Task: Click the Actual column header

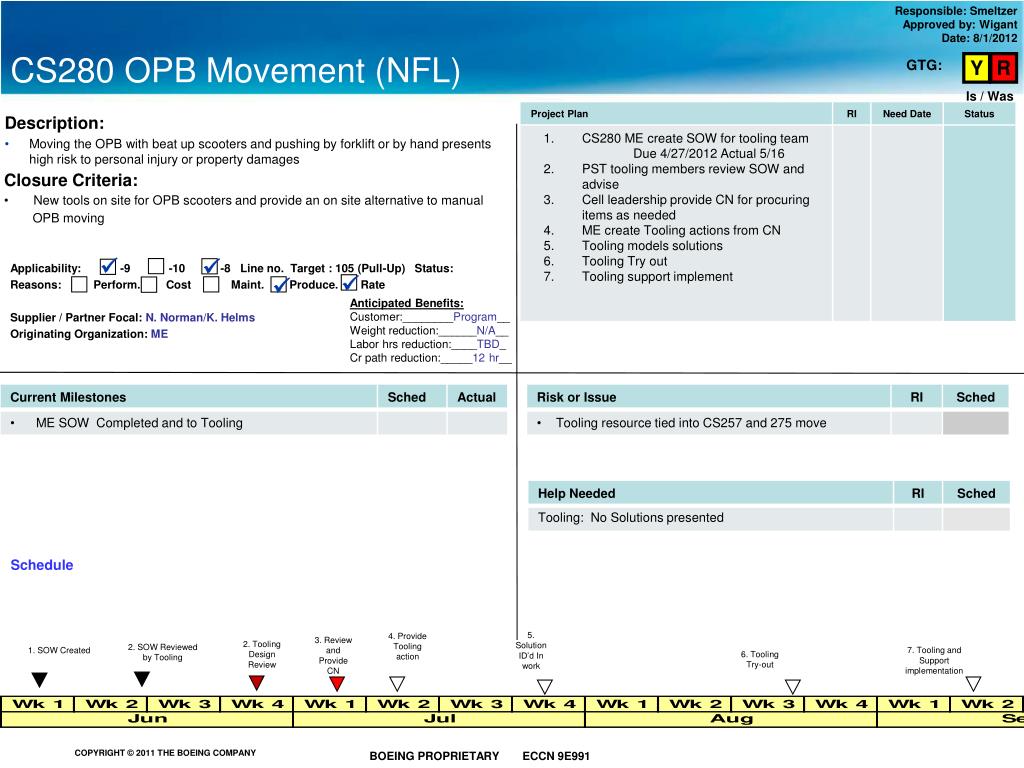Action: (477, 397)
